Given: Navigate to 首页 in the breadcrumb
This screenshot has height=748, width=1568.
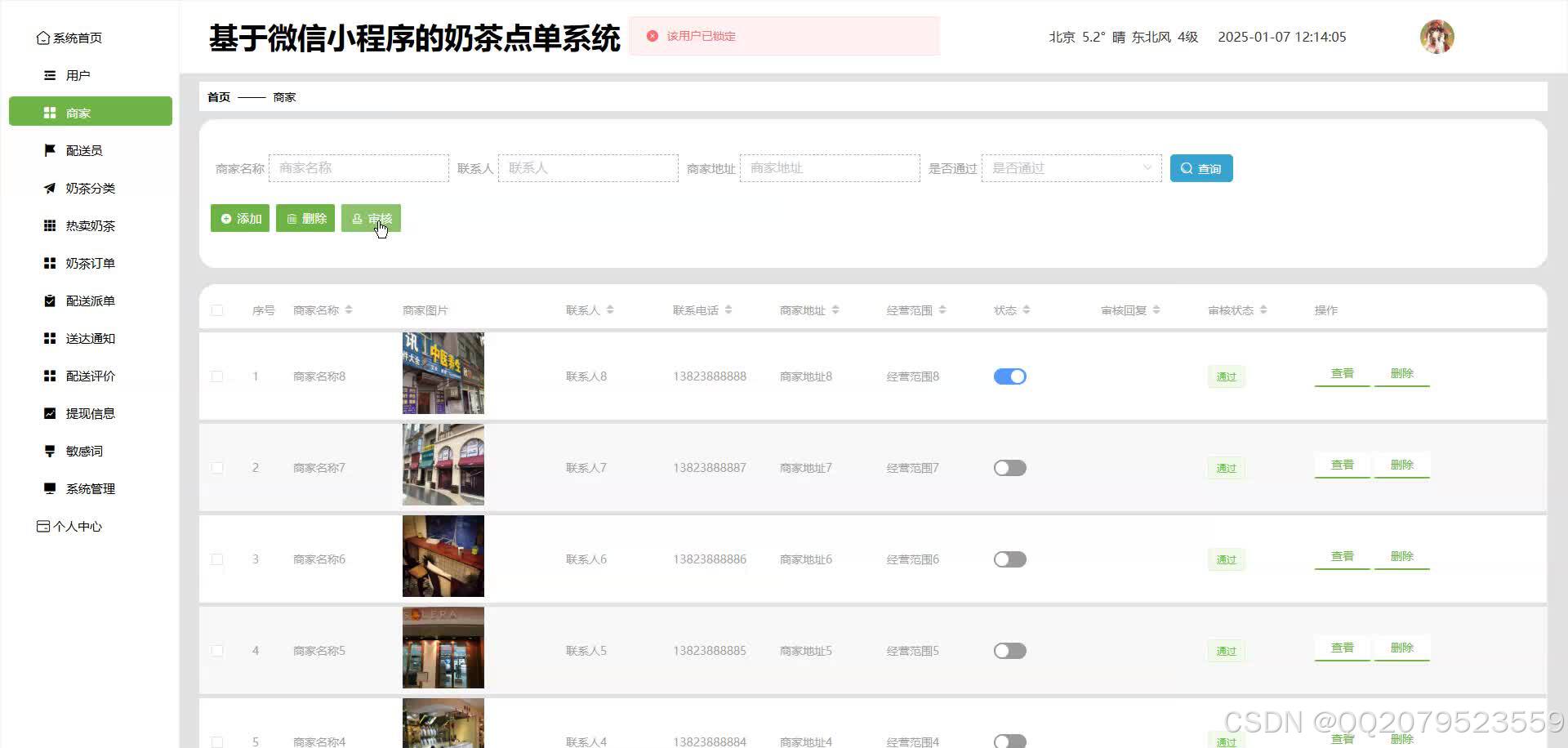Looking at the screenshot, I should [217, 96].
